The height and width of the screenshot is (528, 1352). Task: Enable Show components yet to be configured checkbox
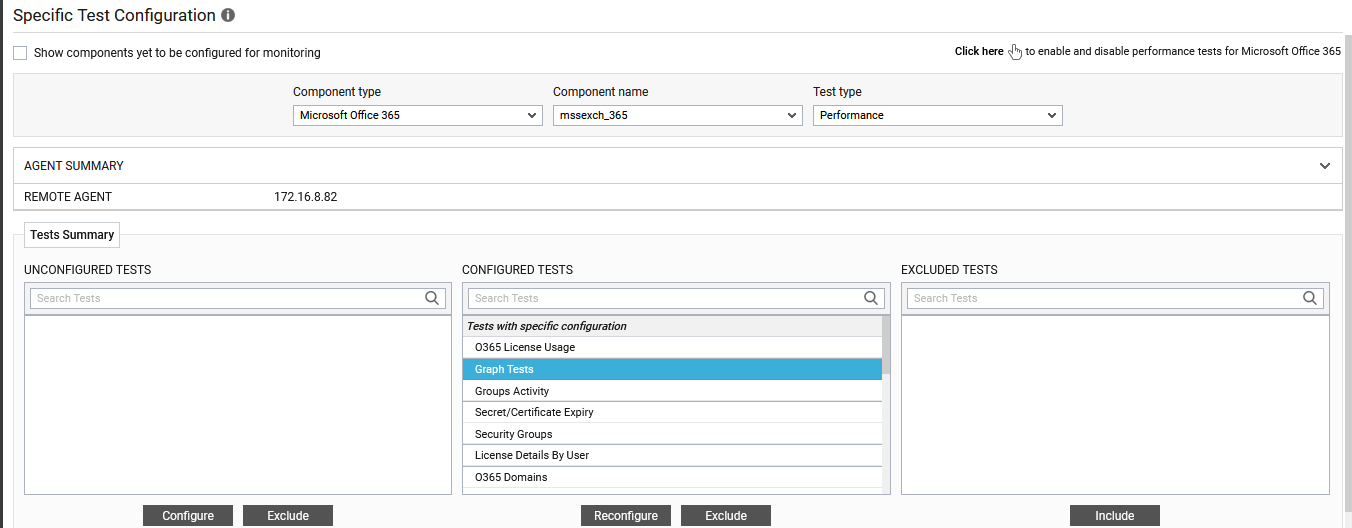pyautogui.click(x=20, y=53)
